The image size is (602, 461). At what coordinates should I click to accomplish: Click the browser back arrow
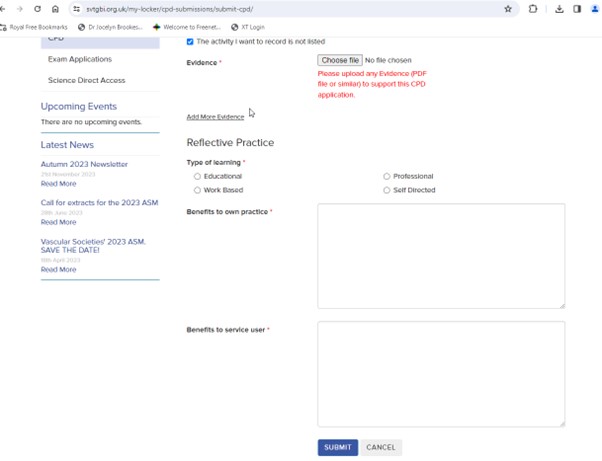tap(5, 9)
